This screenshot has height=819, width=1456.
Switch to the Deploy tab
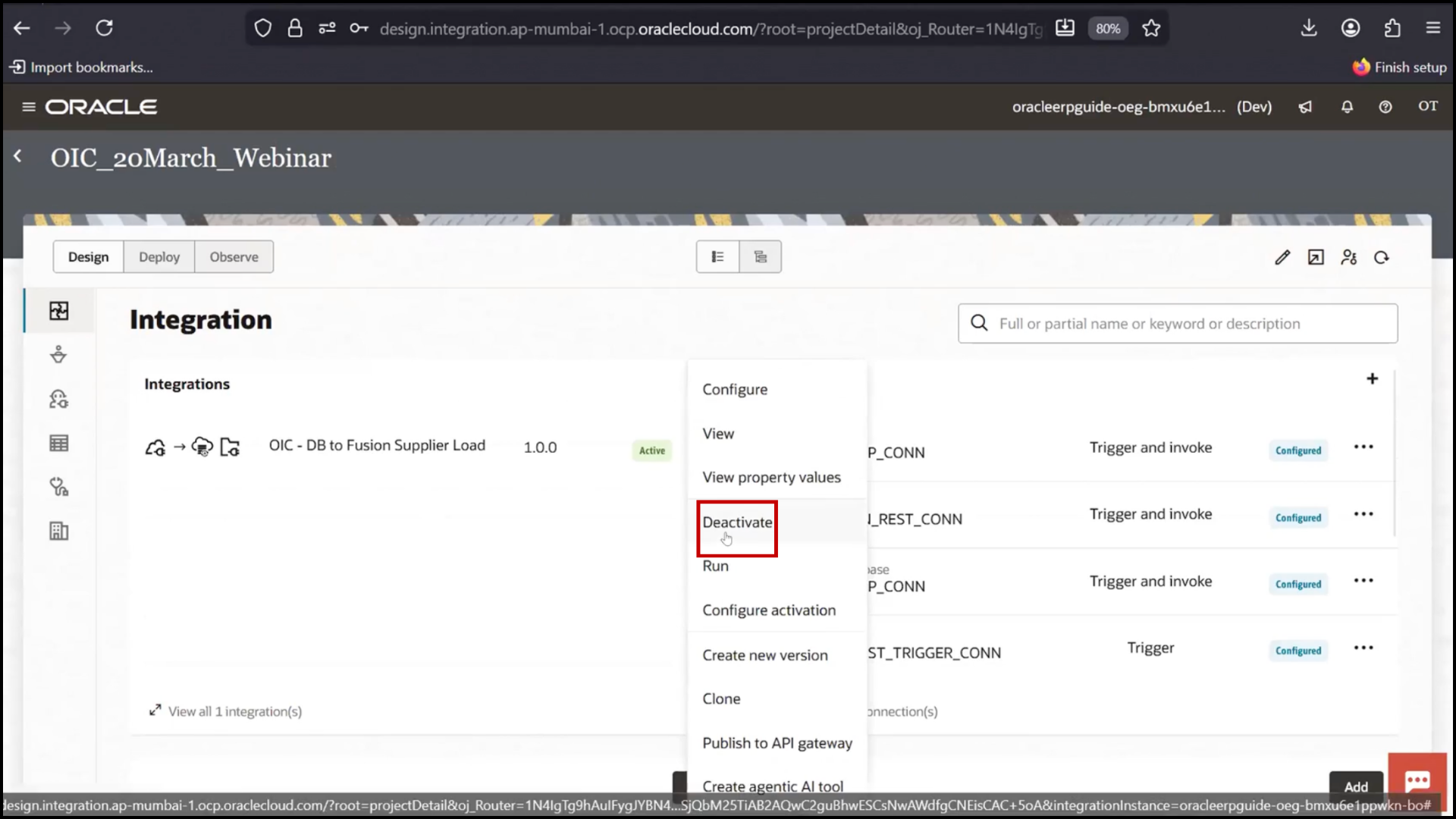159,257
